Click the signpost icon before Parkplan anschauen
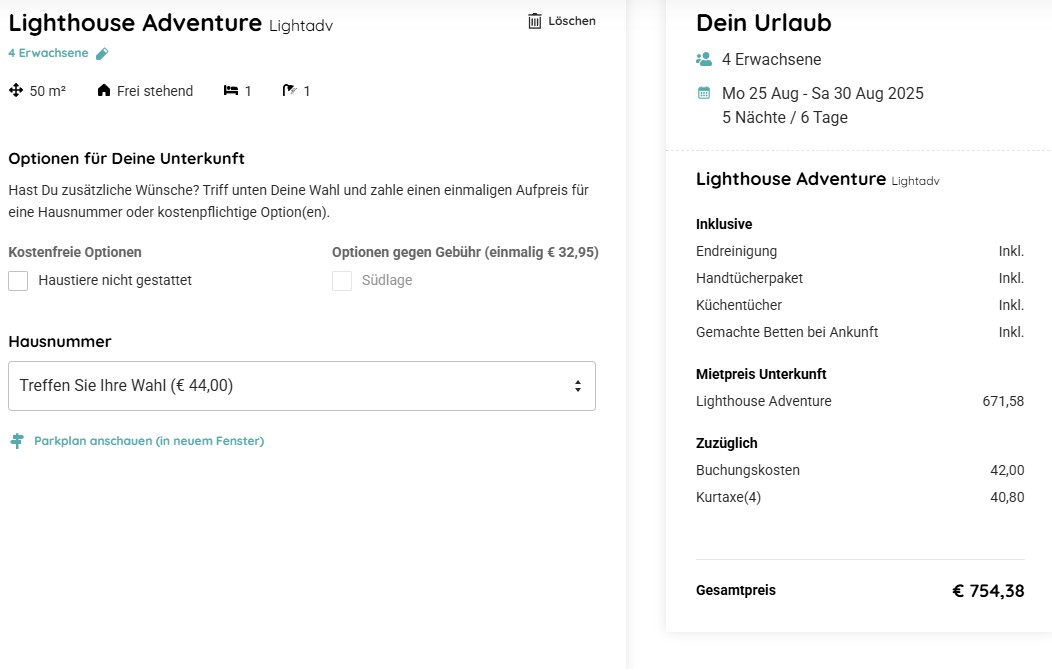Screen dimensions: 1052x670 point(17,441)
